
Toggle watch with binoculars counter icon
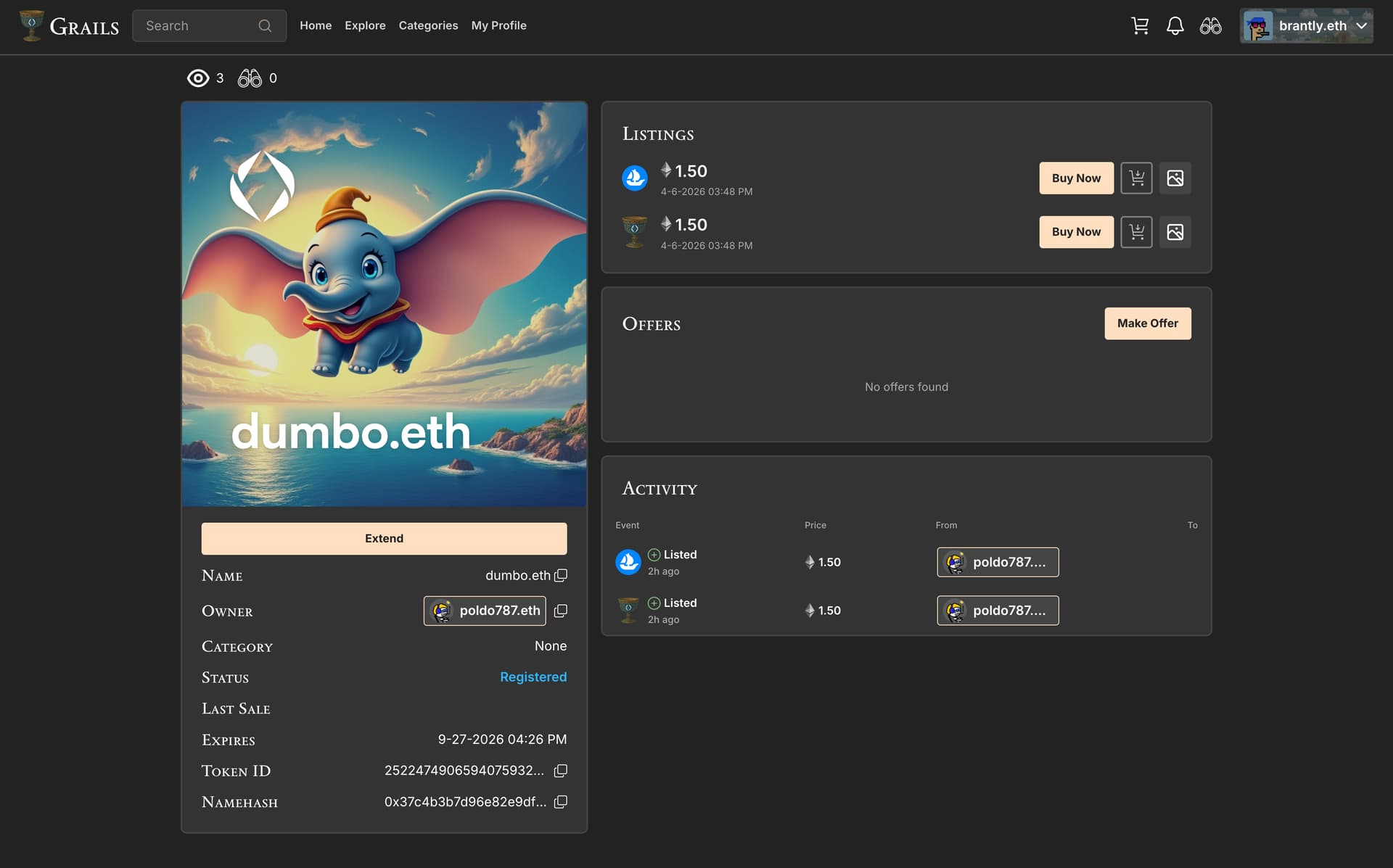pos(250,78)
